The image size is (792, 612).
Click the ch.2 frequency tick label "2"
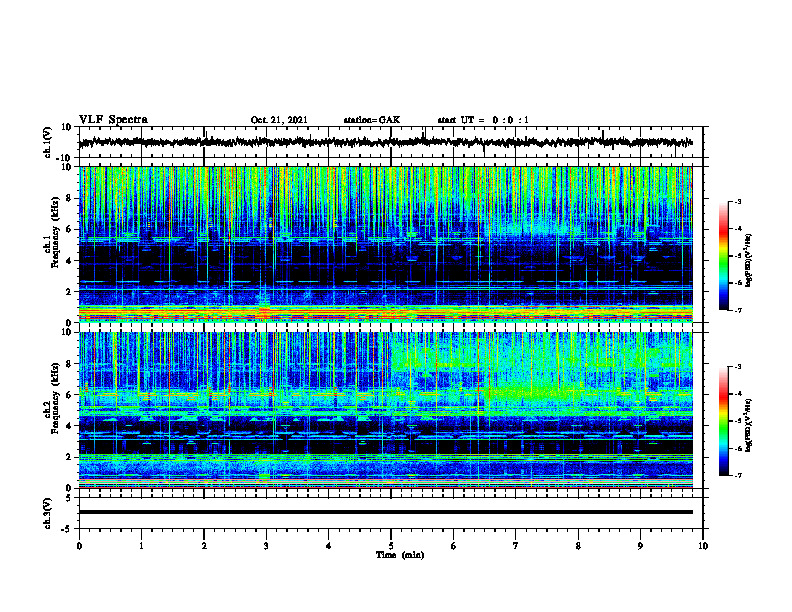point(69,457)
